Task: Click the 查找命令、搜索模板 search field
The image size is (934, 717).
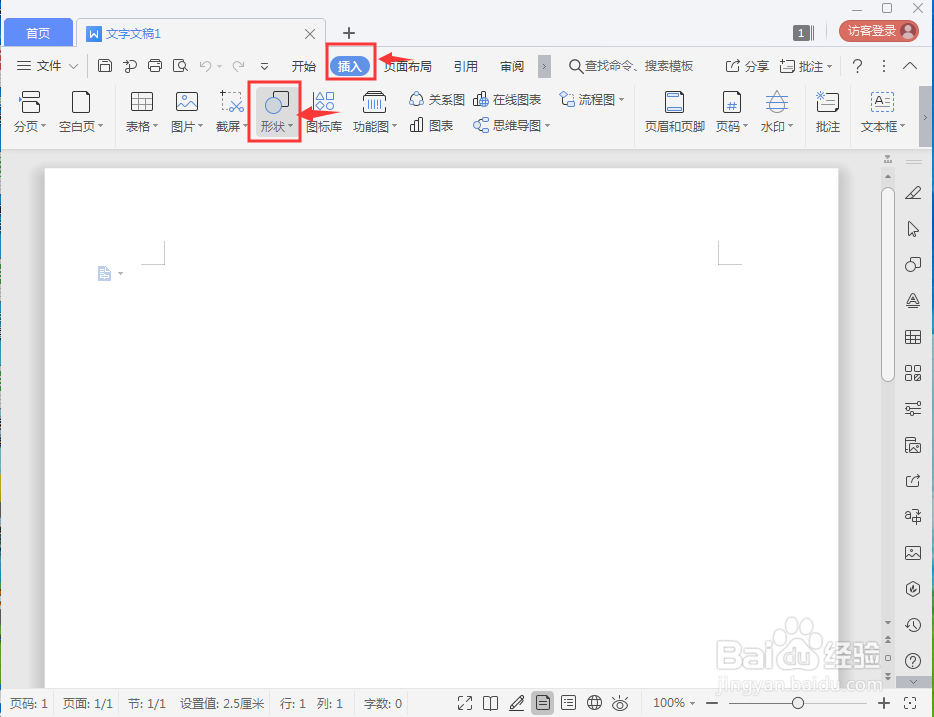Action: pyautogui.click(x=631, y=66)
